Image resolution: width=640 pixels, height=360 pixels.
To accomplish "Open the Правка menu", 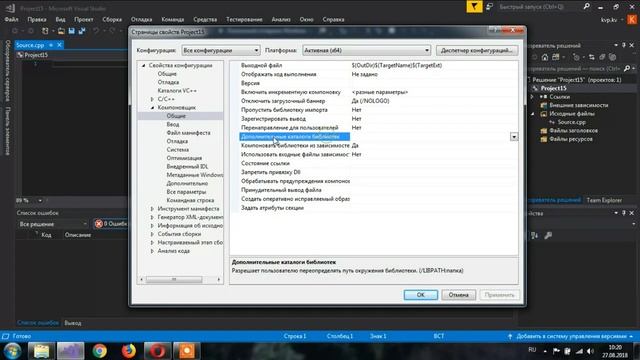I will click(x=37, y=19).
